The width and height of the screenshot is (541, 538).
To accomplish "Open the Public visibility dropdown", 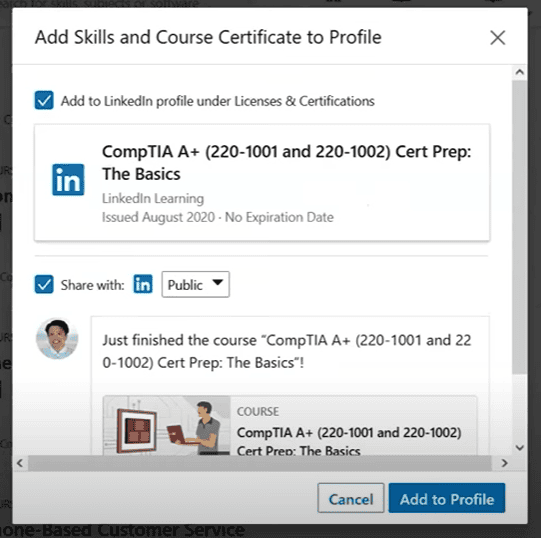I will [x=195, y=284].
